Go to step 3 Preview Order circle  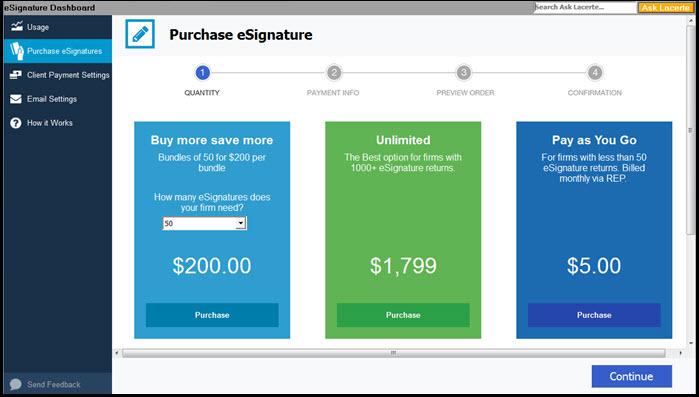[x=464, y=72]
